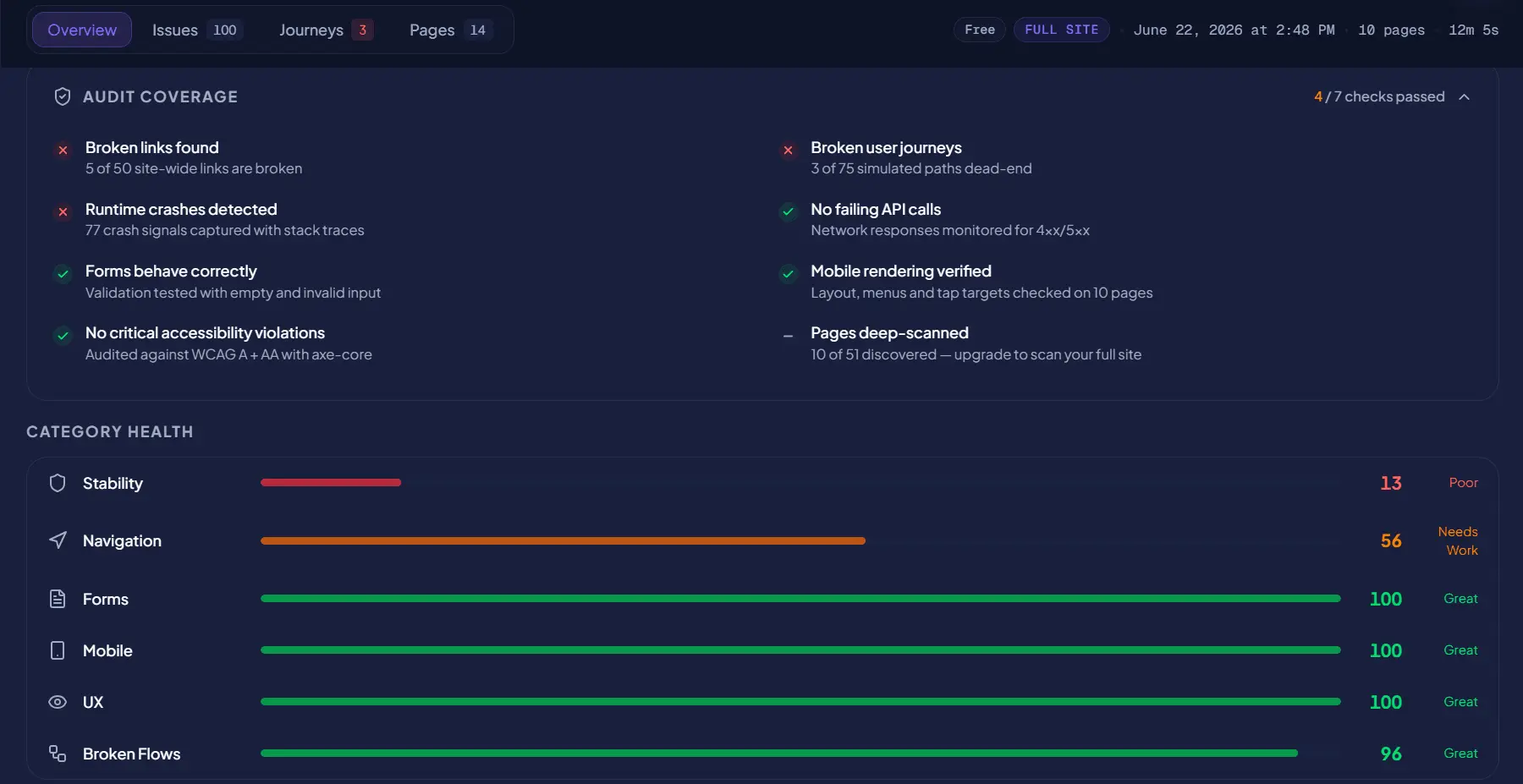This screenshot has height=784, width=1523.
Task: Click the Stability score 13
Action: [x=1391, y=483]
